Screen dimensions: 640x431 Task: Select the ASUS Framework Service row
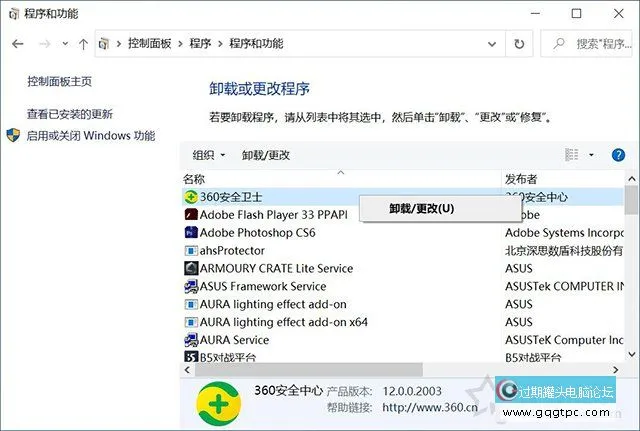[x=402, y=287]
